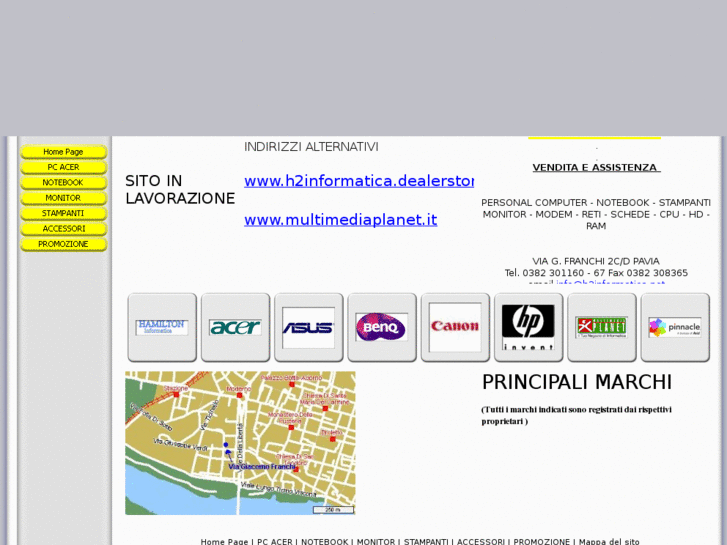Select STAMPANTI in footer navigation
This screenshot has width=727, height=545.
(x=426, y=541)
